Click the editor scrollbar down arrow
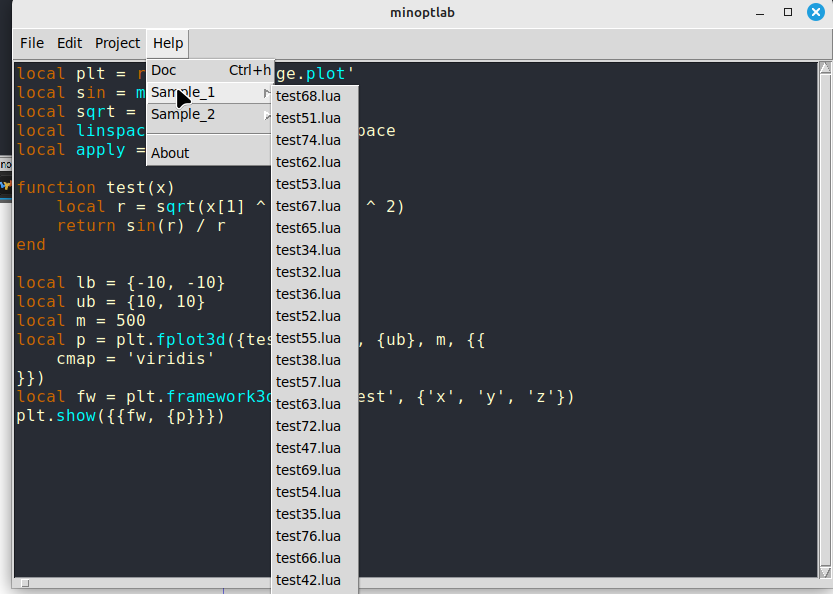833x594 pixels. coord(825,572)
